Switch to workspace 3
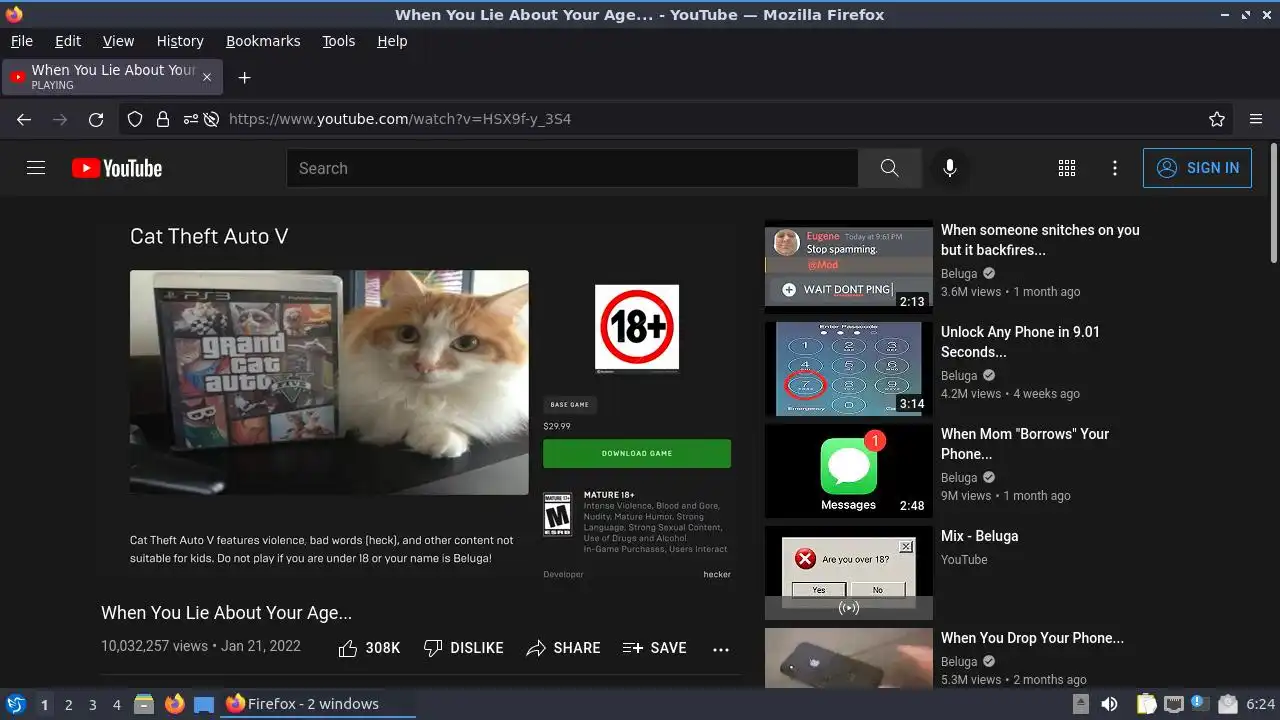Image resolution: width=1280 pixels, height=720 pixels. (x=92, y=704)
